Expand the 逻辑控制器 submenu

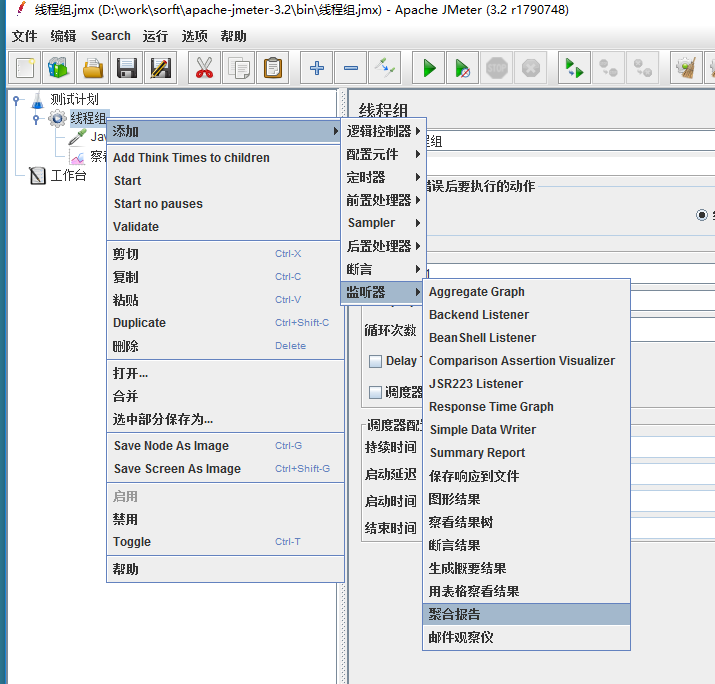(383, 131)
